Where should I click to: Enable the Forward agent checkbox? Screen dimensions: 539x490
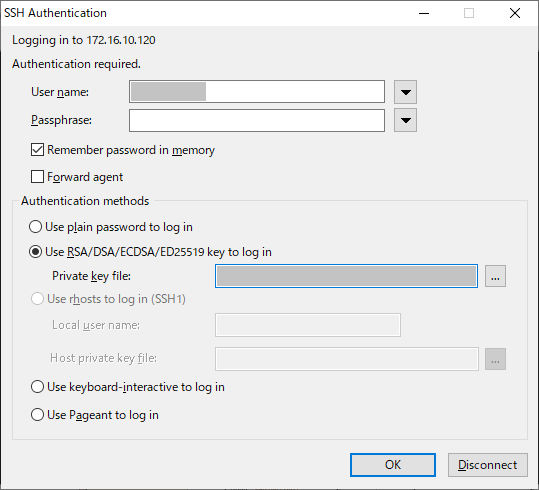coord(37,177)
